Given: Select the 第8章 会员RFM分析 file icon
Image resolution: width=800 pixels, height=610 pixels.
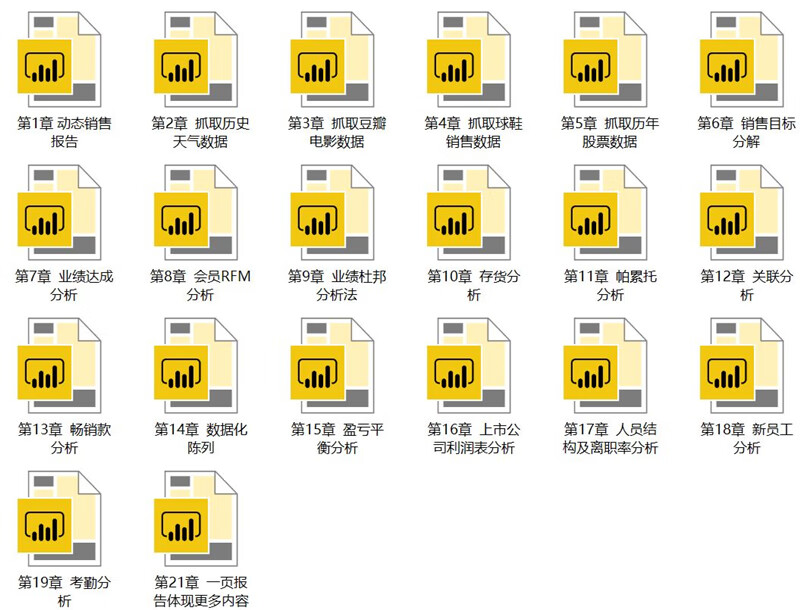Looking at the screenshot, I should (x=196, y=212).
